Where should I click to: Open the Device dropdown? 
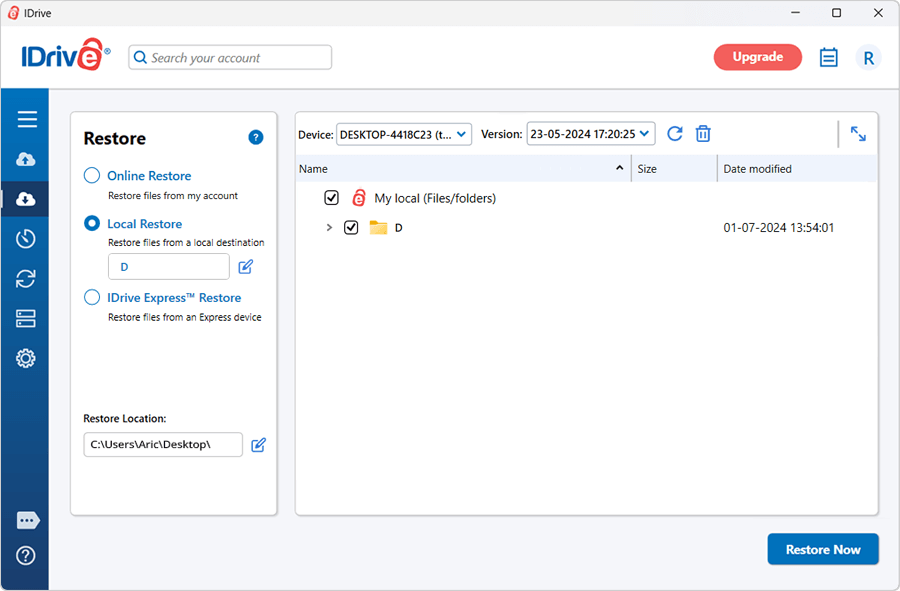click(404, 134)
